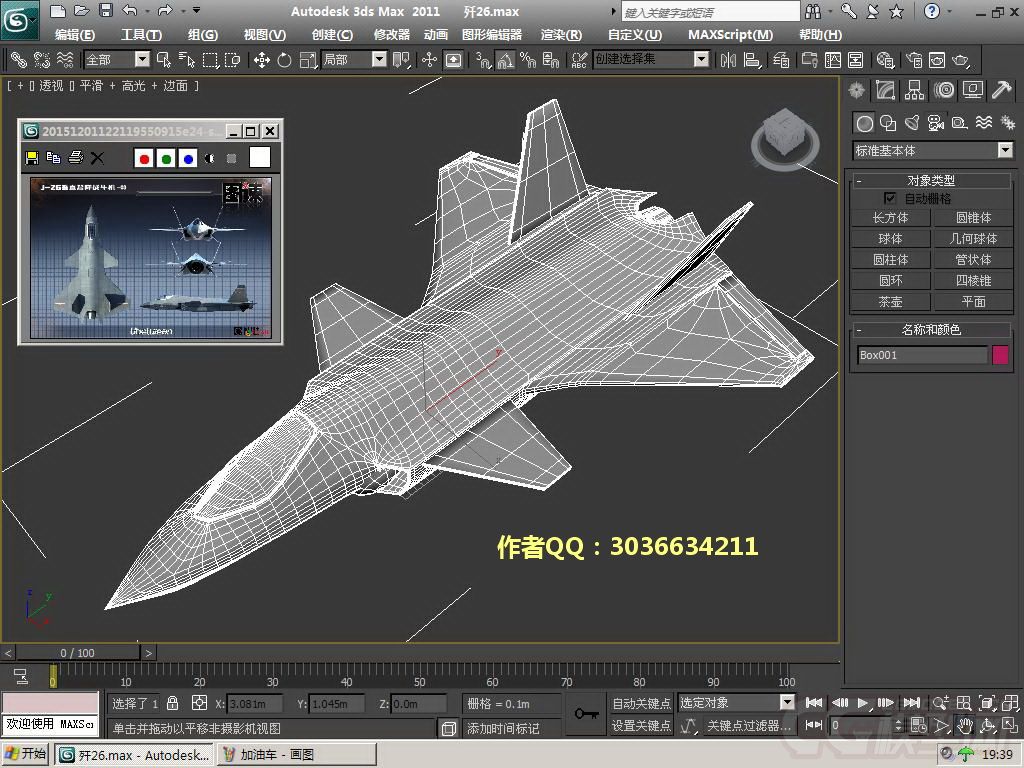
Task: Click the Box001 object color swatch
Action: (1001, 355)
